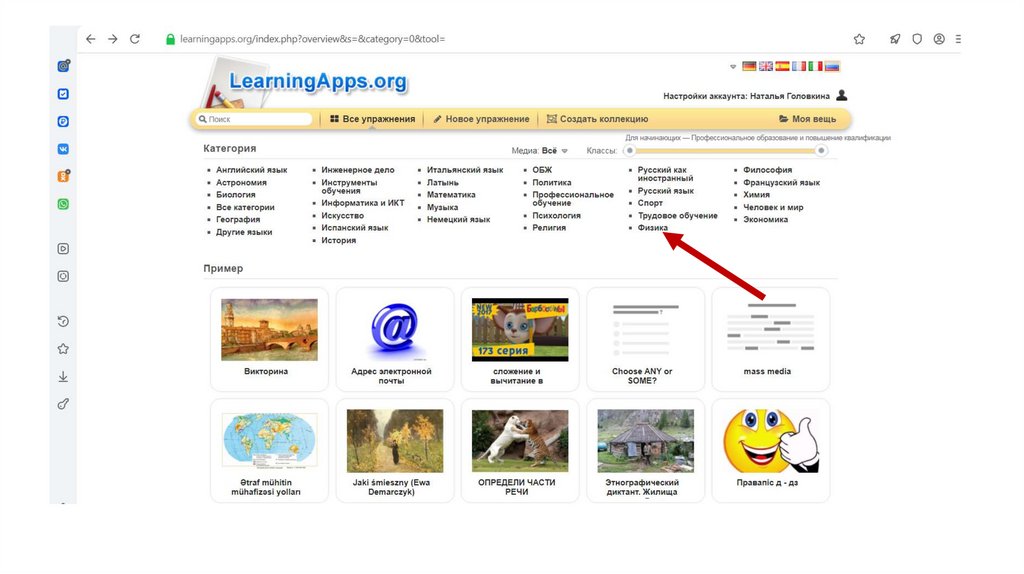
Task: Click the blue sidebar icon below tasks
Action: point(63,121)
